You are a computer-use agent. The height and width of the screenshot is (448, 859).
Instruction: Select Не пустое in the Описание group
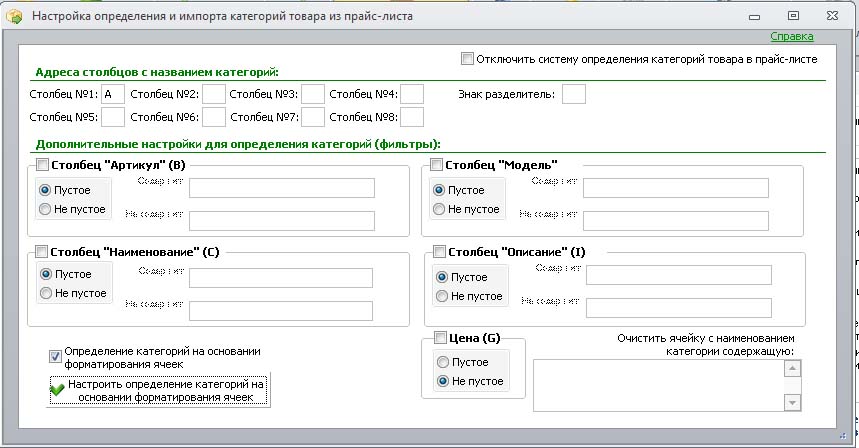tap(442, 296)
